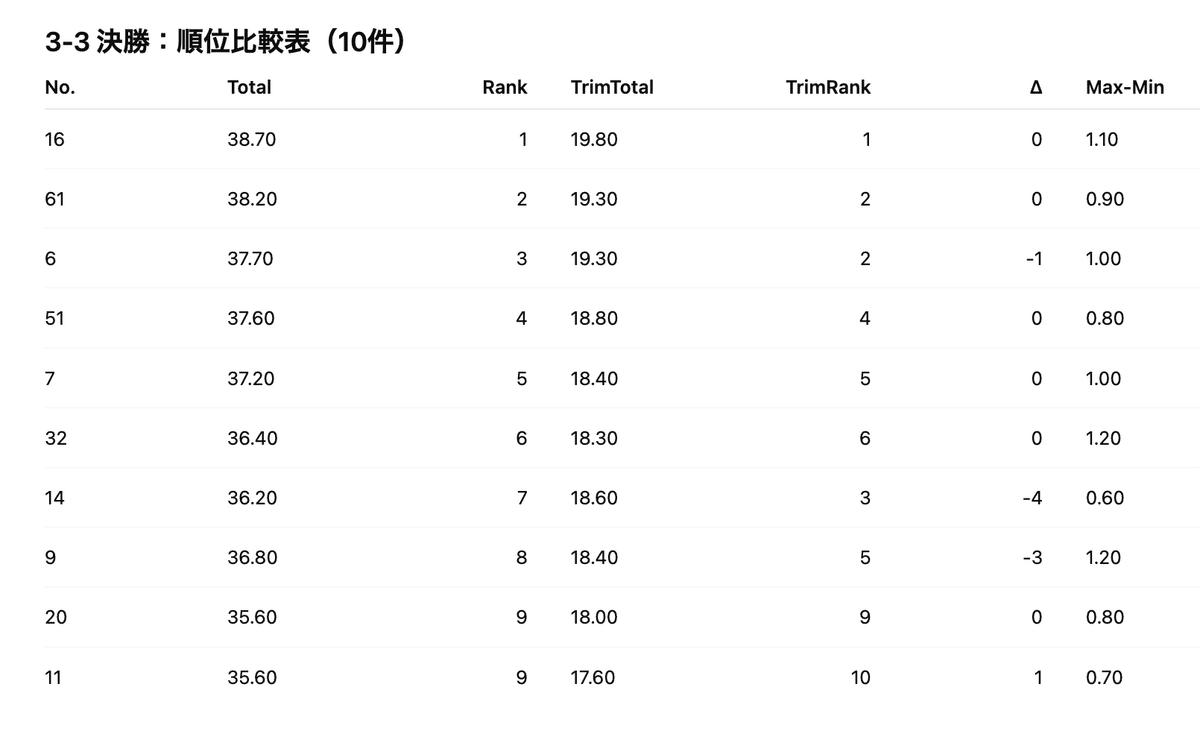Click the Total value 37.70
The height and width of the screenshot is (733, 1200).
pyautogui.click(x=250, y=259)
